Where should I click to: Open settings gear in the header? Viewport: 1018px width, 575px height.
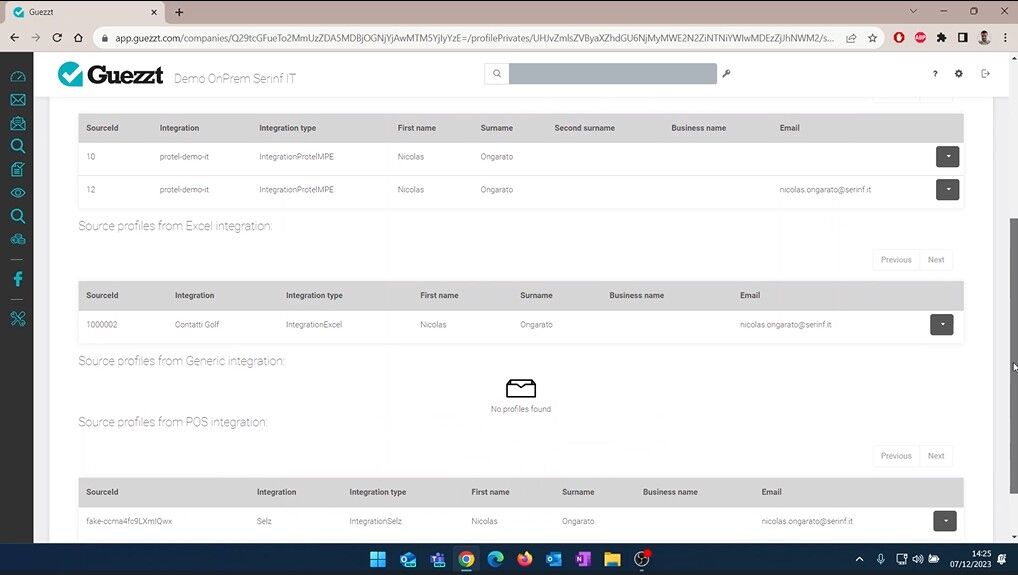959,74
